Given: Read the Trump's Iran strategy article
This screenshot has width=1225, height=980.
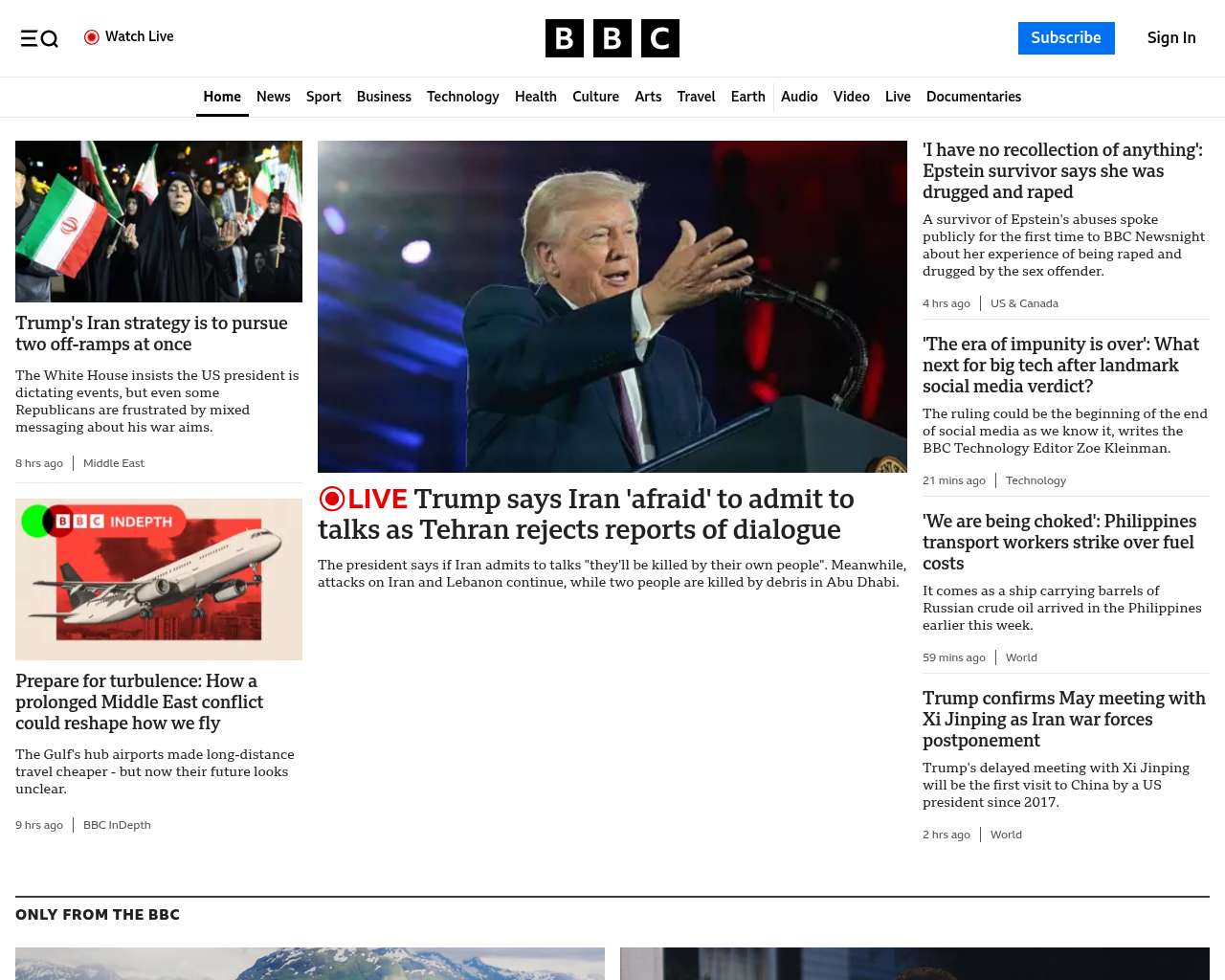Looking at the screenshot, I should click(x=151, y=333).
